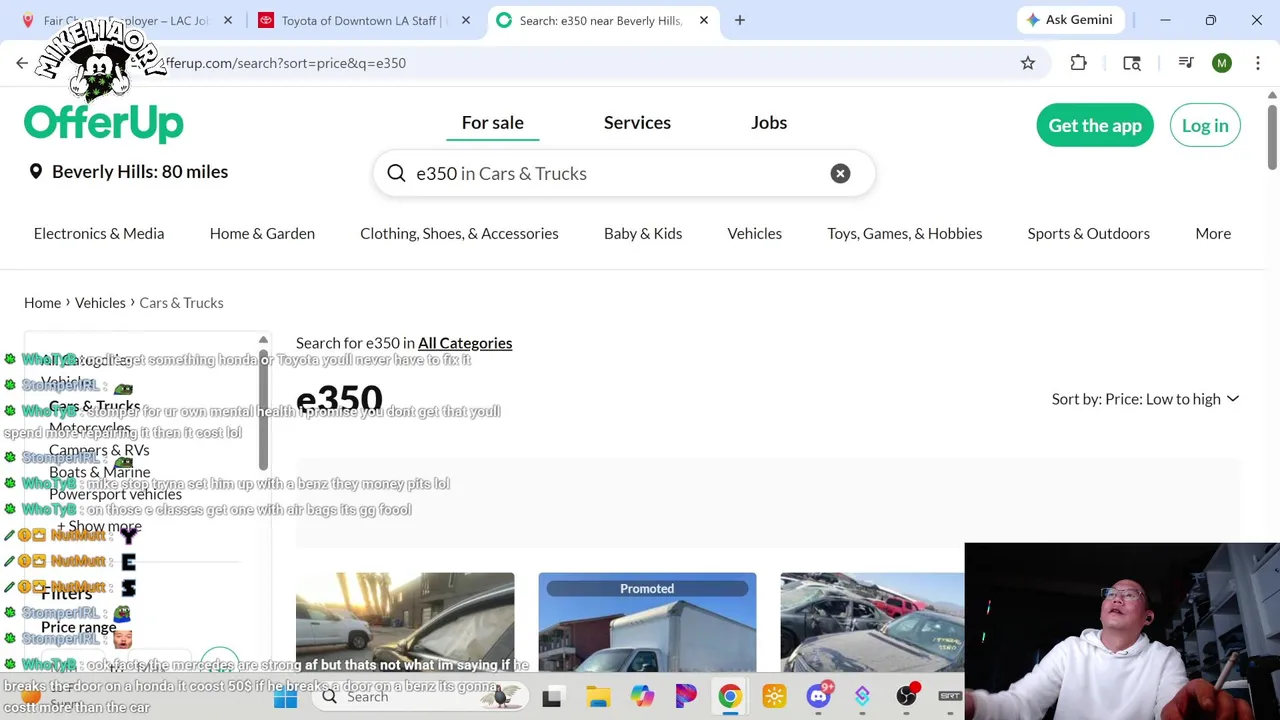
Task: Open Vehicles category in top menu
Action: click(x=754, y=233)
